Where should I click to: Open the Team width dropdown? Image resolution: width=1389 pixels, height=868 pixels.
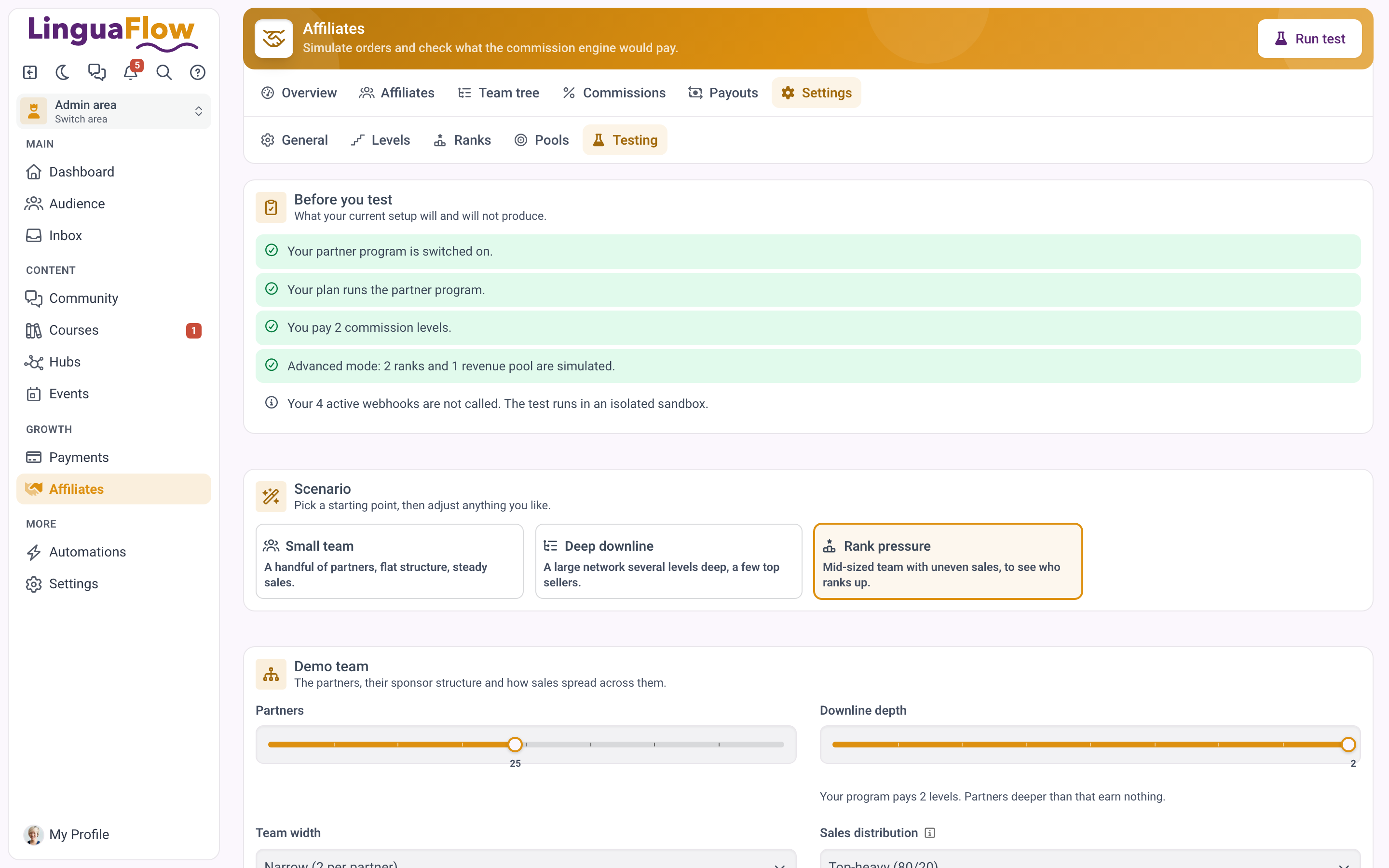526,859
